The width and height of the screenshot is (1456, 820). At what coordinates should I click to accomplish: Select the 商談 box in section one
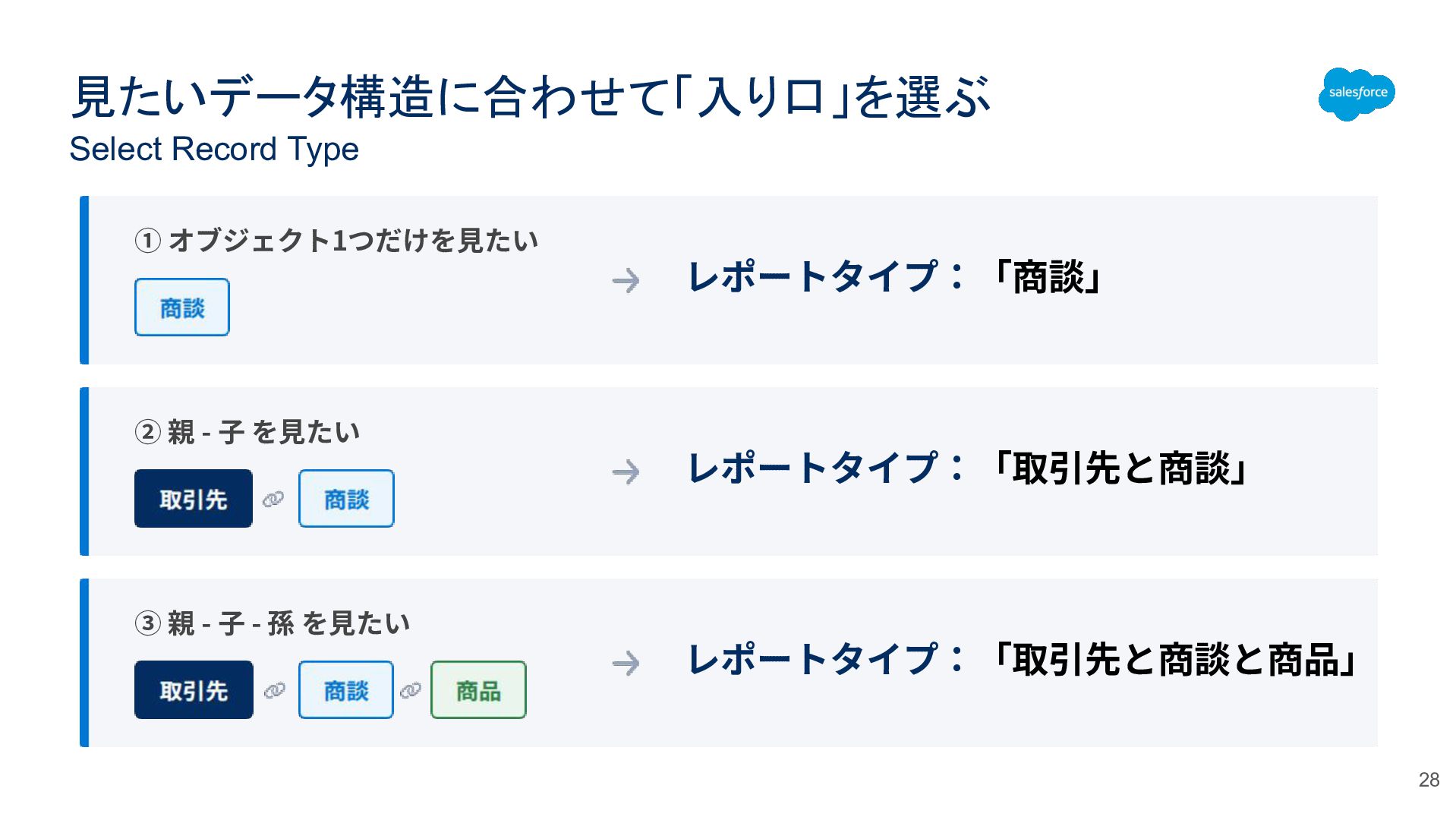[182, 307]
